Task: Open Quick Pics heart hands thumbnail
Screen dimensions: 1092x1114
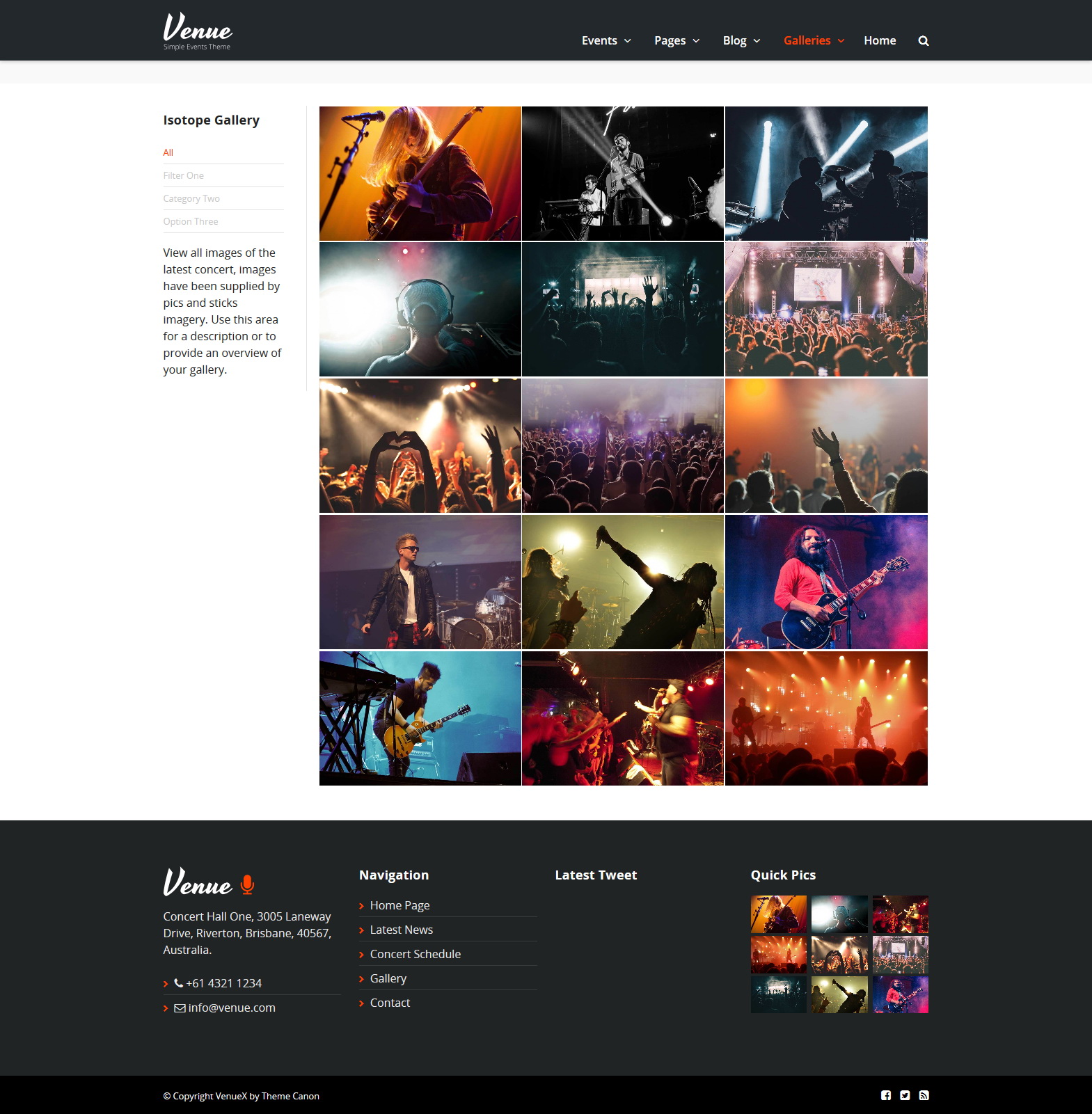Action: (x=839, y=955)
